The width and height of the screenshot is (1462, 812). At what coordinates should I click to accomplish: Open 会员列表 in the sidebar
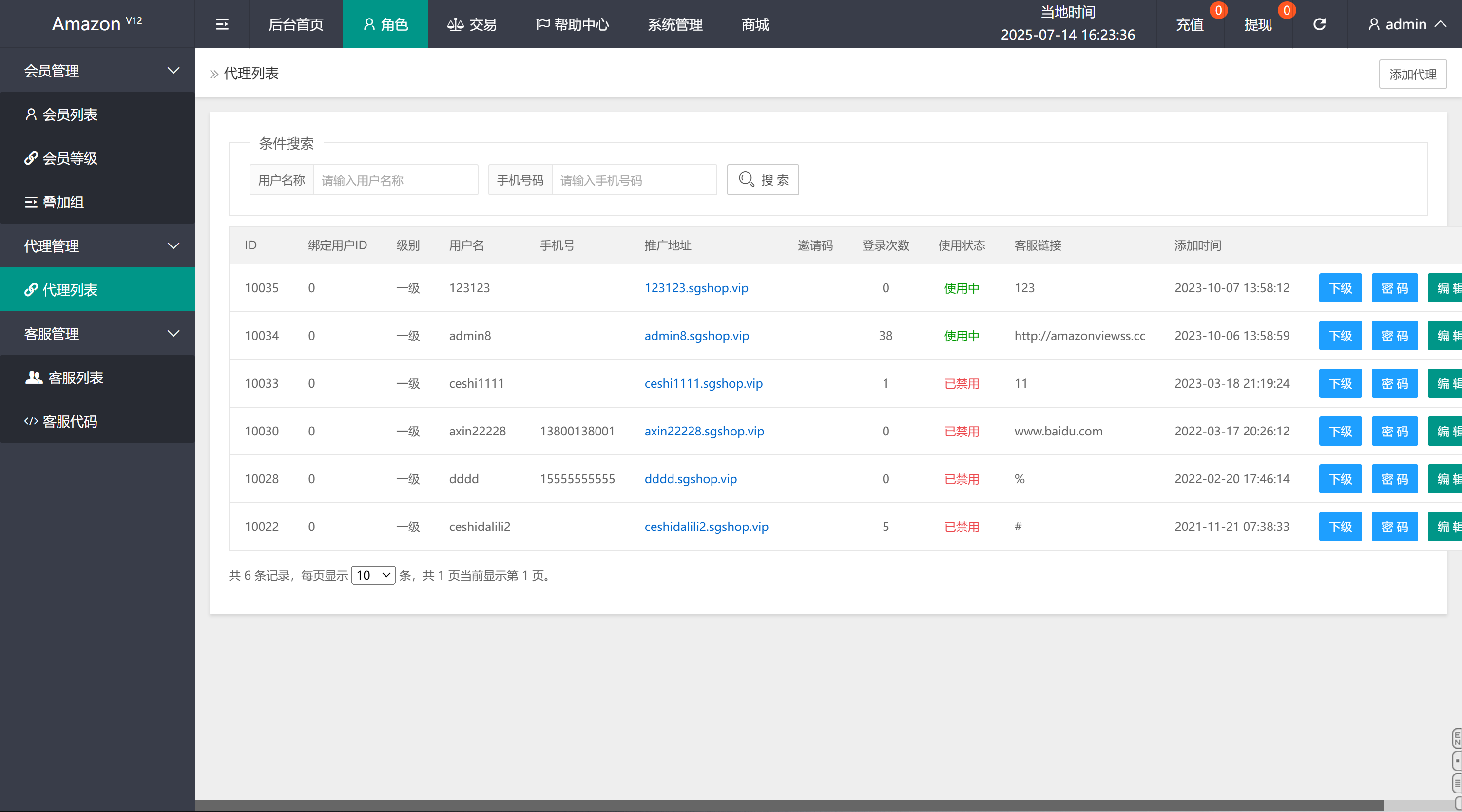click(x=70, y=114)
